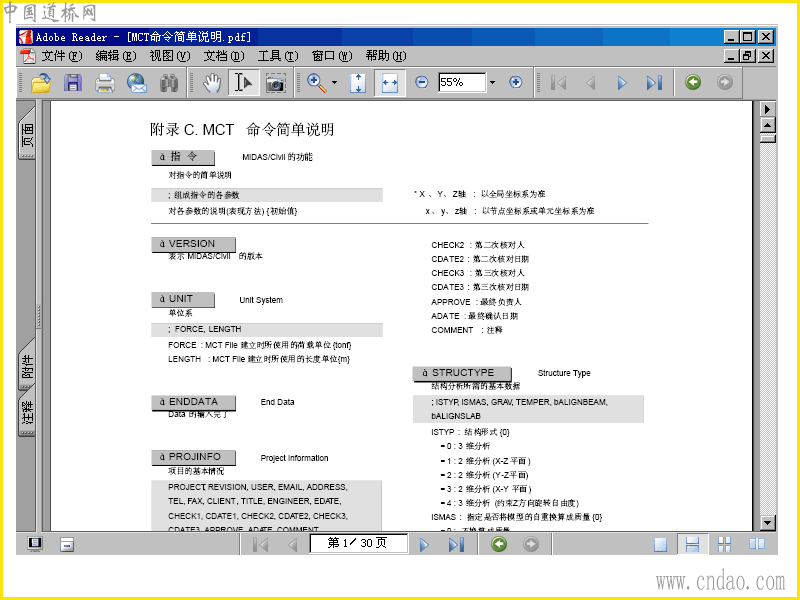Click the PROJINFO heading in document

(193, 457)
